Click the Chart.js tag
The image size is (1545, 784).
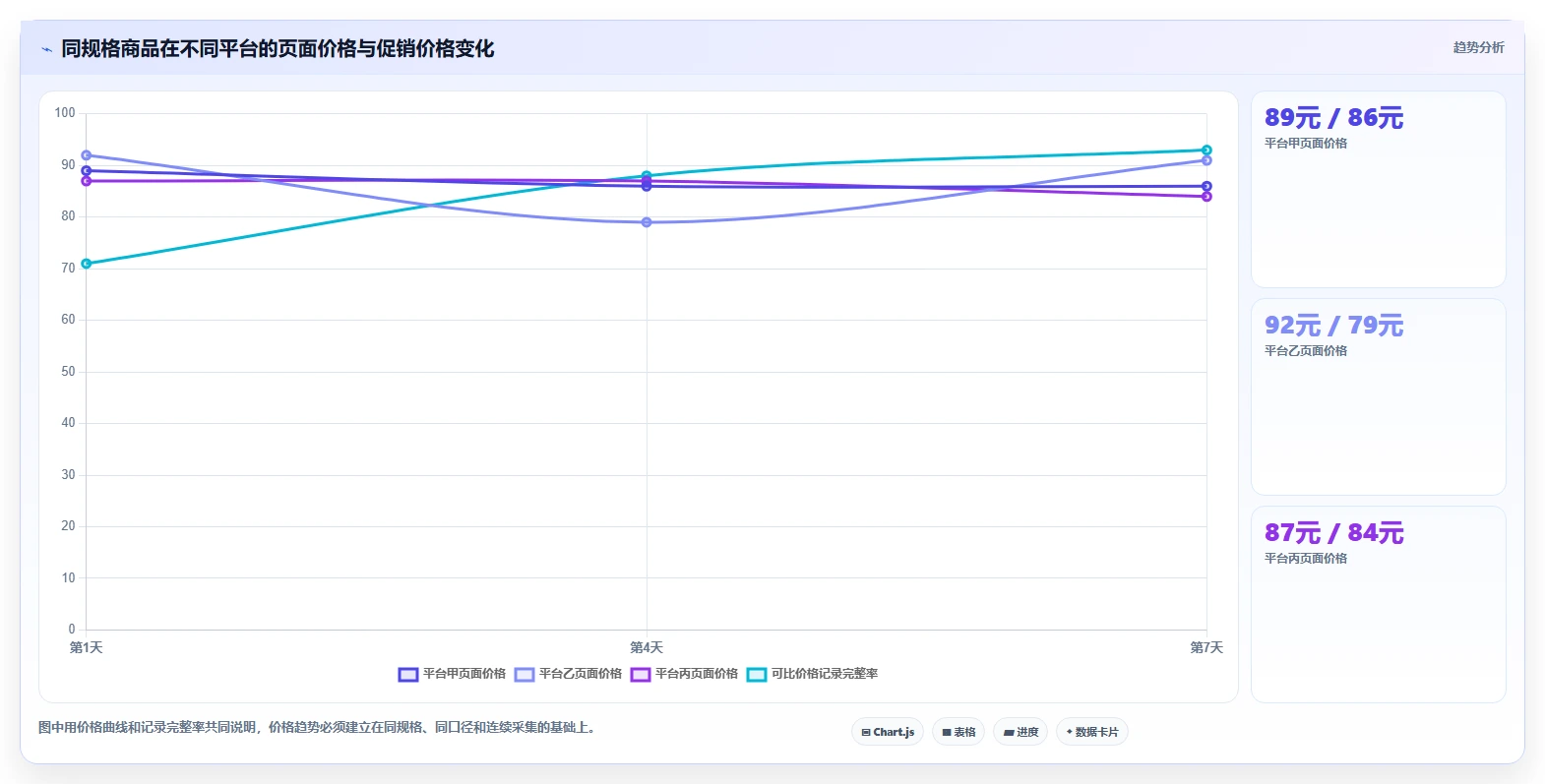888,732
